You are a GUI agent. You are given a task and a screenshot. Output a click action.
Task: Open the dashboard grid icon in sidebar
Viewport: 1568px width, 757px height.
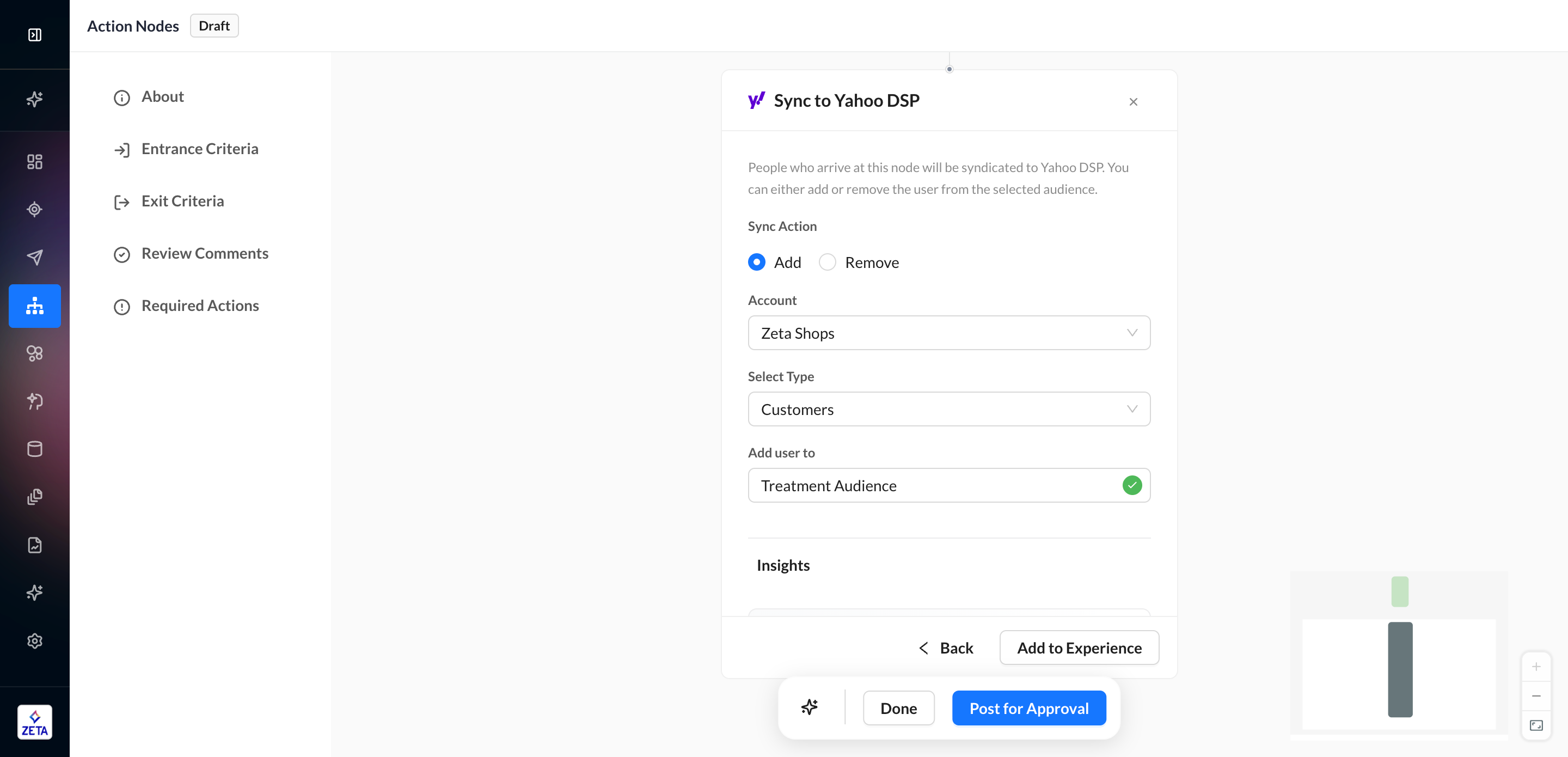pos(35,161)
